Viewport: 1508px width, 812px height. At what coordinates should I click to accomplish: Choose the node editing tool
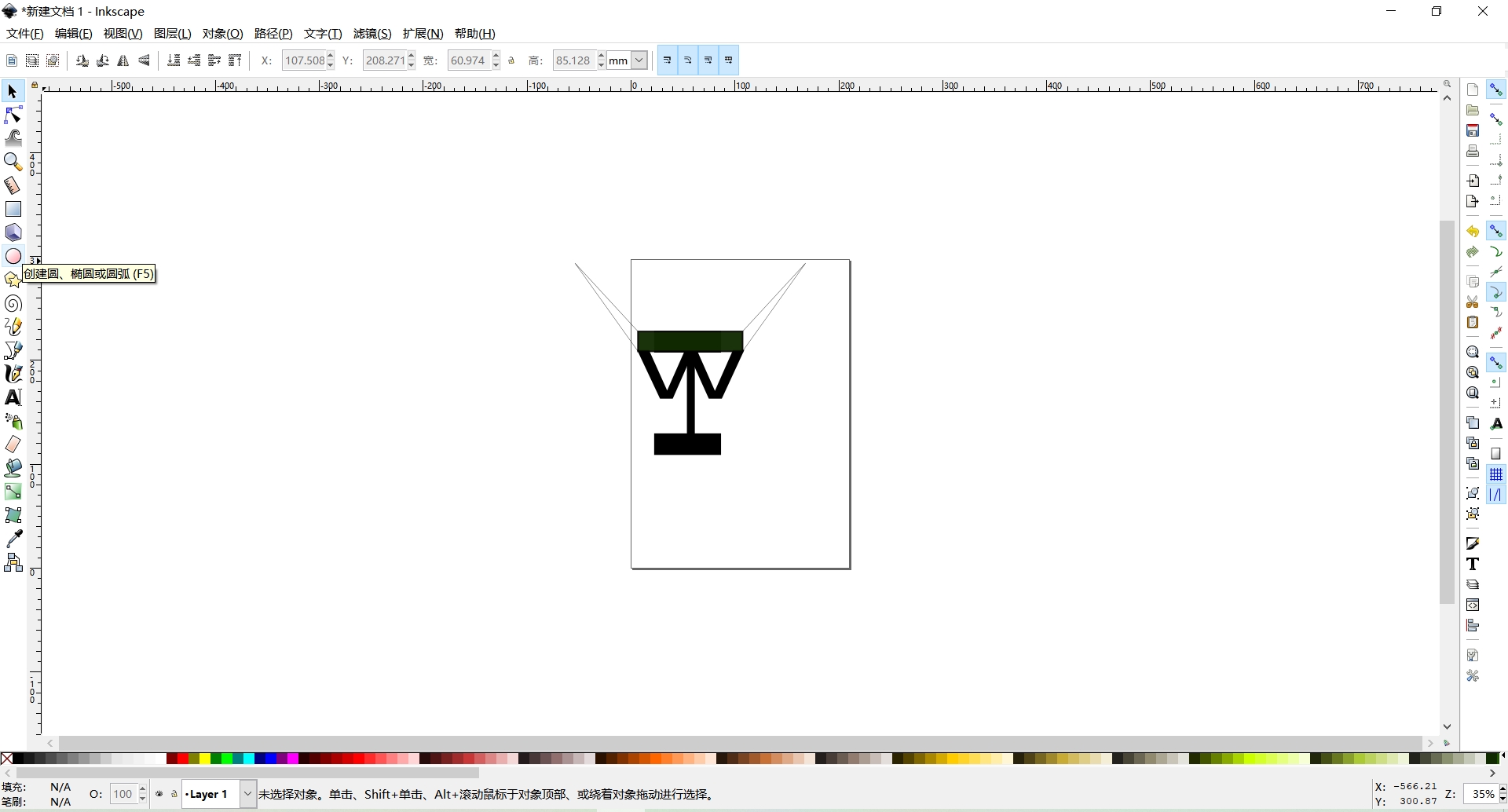(13, 115)
